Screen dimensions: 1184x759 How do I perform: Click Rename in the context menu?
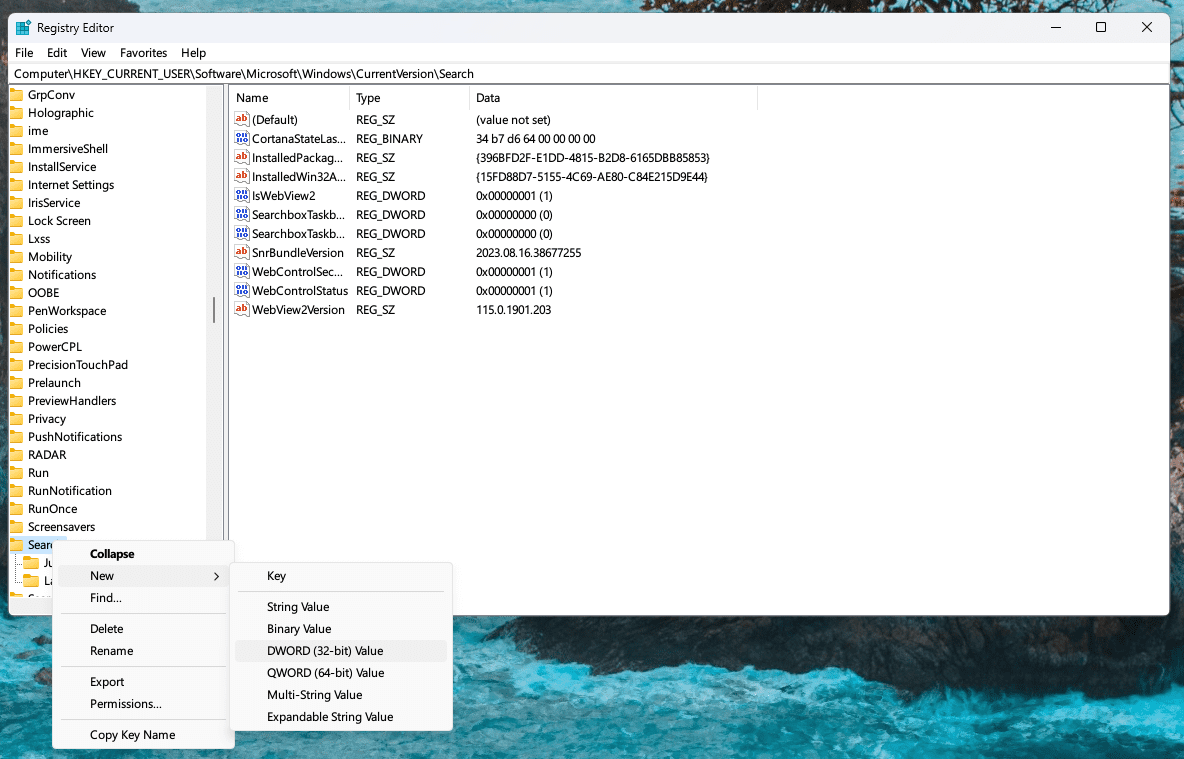coord(143,651)
